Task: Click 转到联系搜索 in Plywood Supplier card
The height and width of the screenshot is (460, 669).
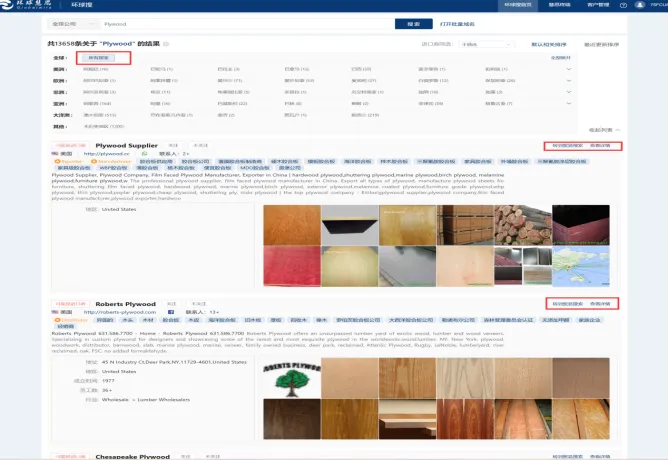Action: click(567, 146)
